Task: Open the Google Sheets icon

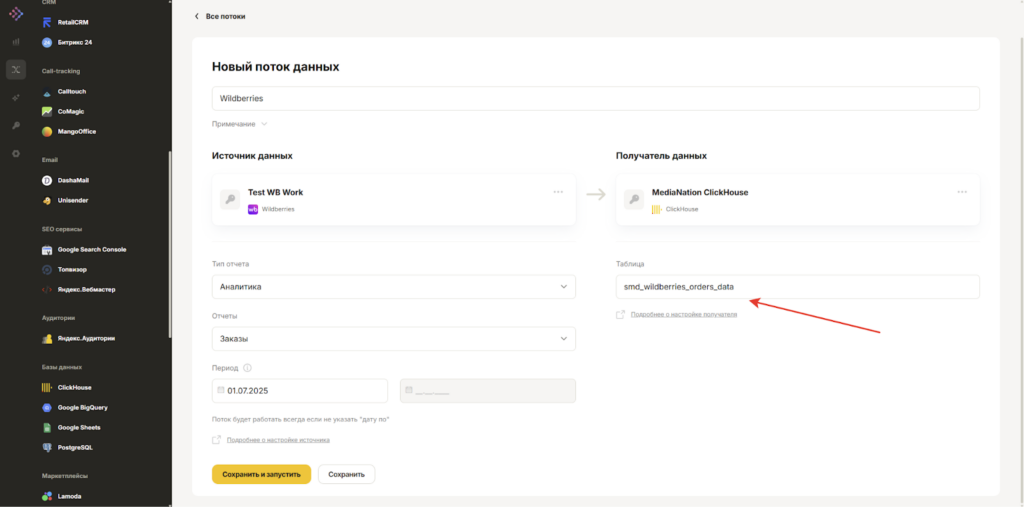Action: pyautogui.click(x=47, y=427)
